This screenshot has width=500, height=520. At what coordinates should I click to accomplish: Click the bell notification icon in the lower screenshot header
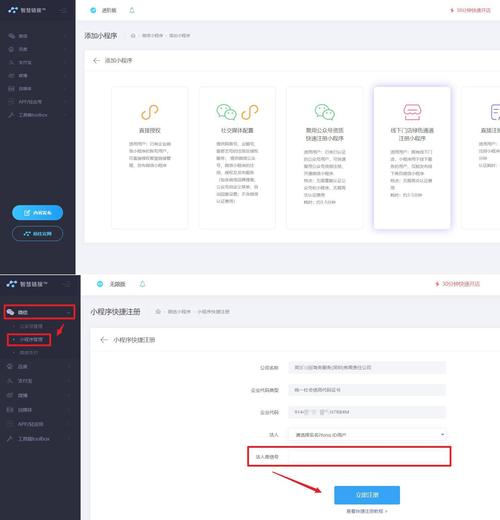142,284
